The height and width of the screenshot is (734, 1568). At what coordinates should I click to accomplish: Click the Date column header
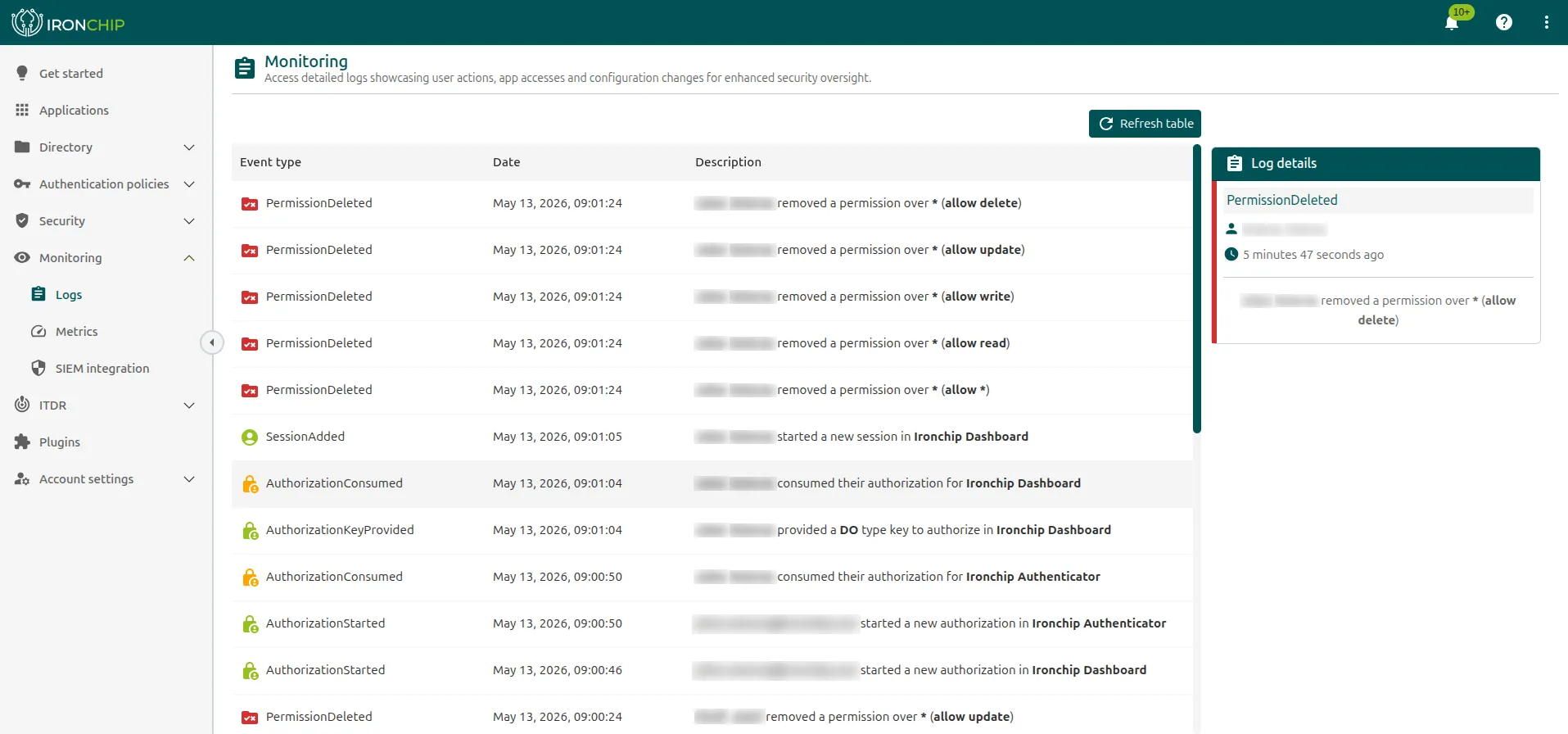pyautogui.click(x=506, y=162)
